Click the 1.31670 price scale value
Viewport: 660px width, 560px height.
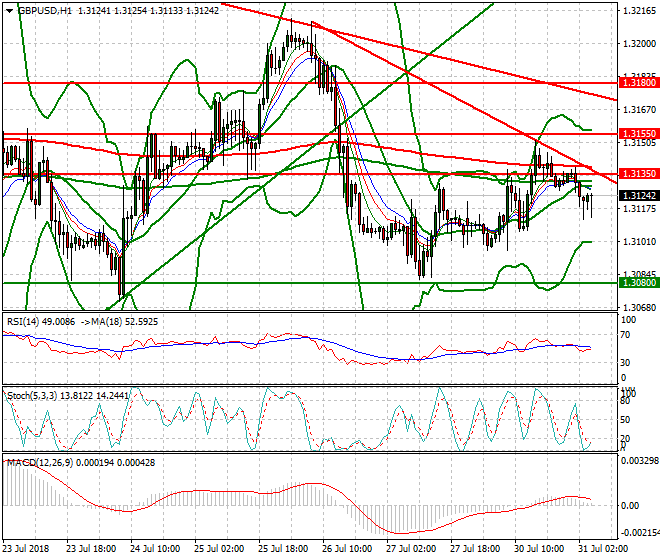pos(639,110)
